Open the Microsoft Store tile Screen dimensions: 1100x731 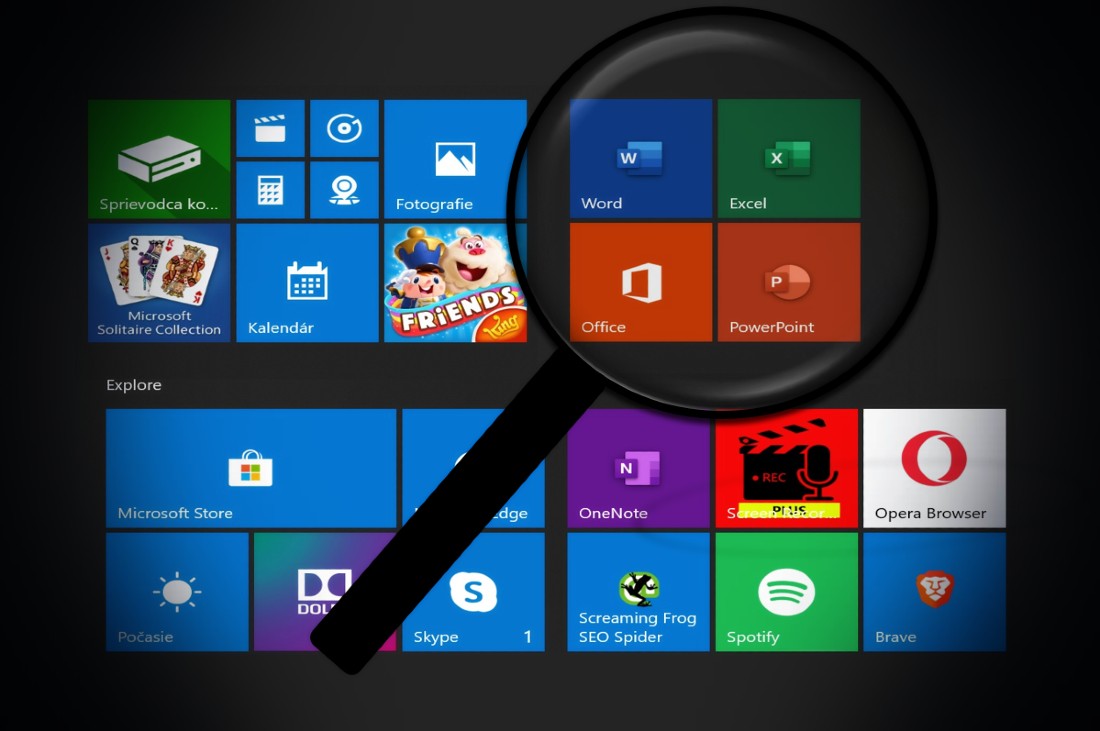(251, 468)
